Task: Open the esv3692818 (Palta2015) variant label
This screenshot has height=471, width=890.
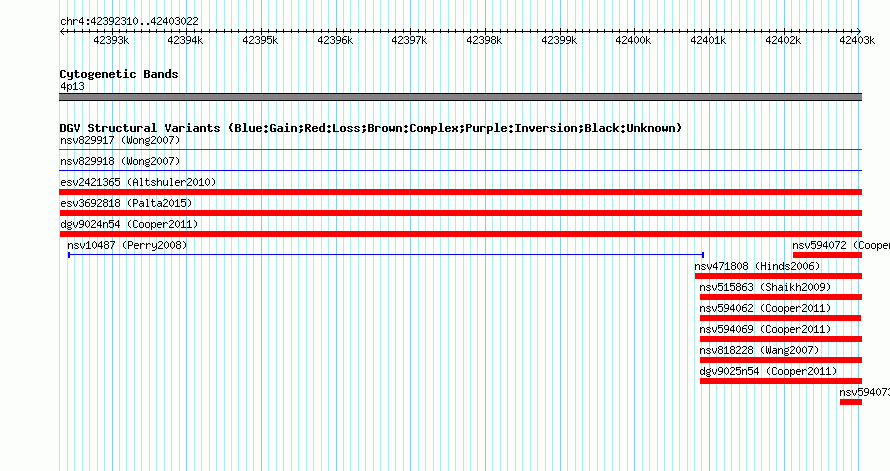Action: click(x=126, y=203)
